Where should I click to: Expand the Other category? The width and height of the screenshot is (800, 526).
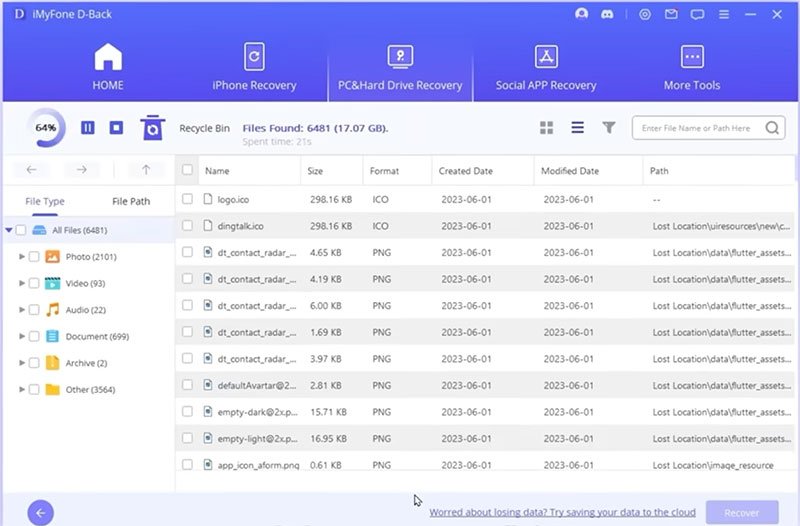21,389
